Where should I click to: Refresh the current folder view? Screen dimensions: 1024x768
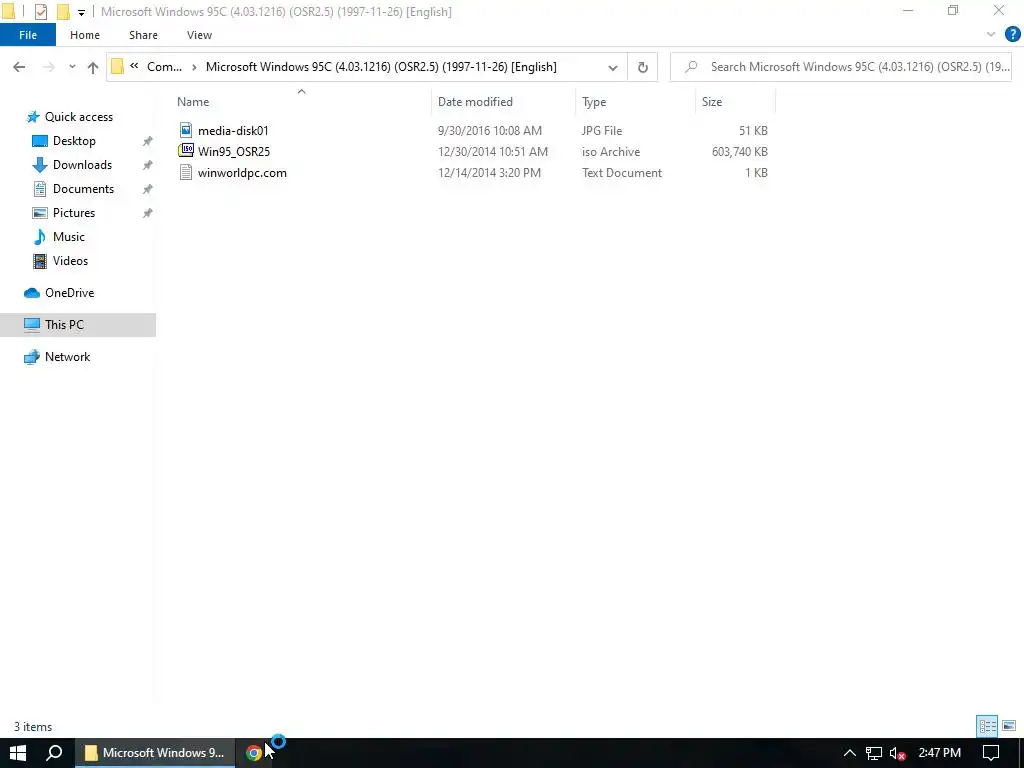pos(643,67)
